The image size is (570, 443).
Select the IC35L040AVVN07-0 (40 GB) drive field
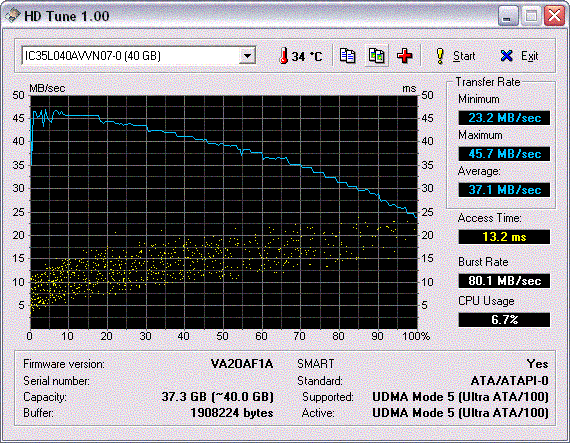tap(139, 56)
